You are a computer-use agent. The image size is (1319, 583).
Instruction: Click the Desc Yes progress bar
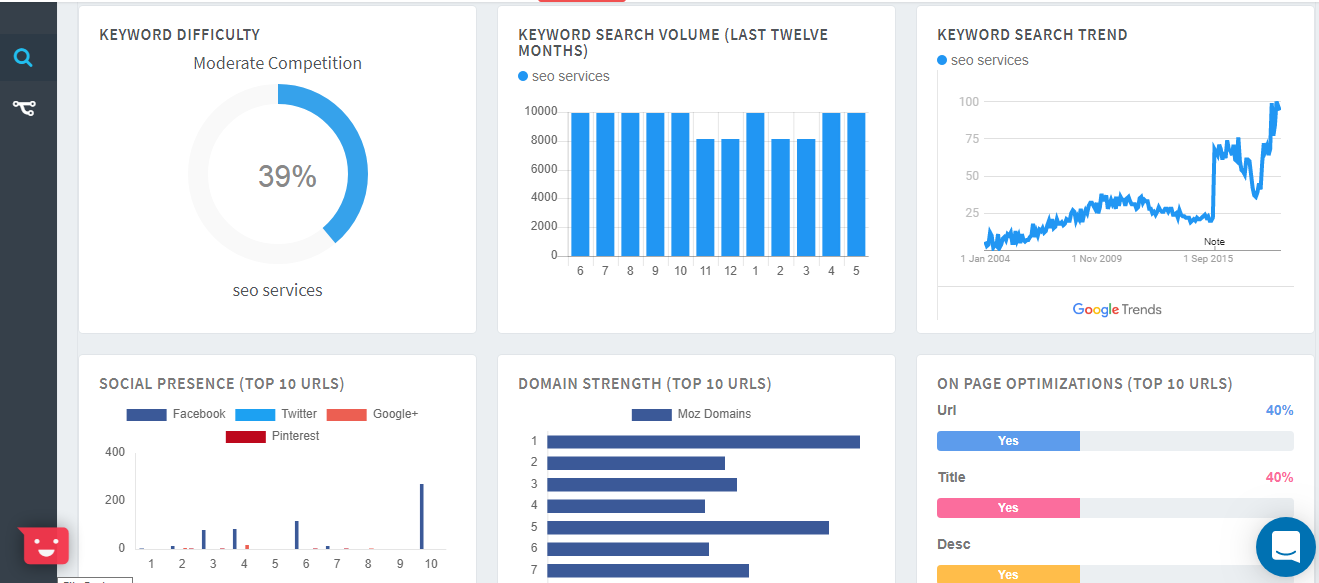click(x=1115, y=574)
